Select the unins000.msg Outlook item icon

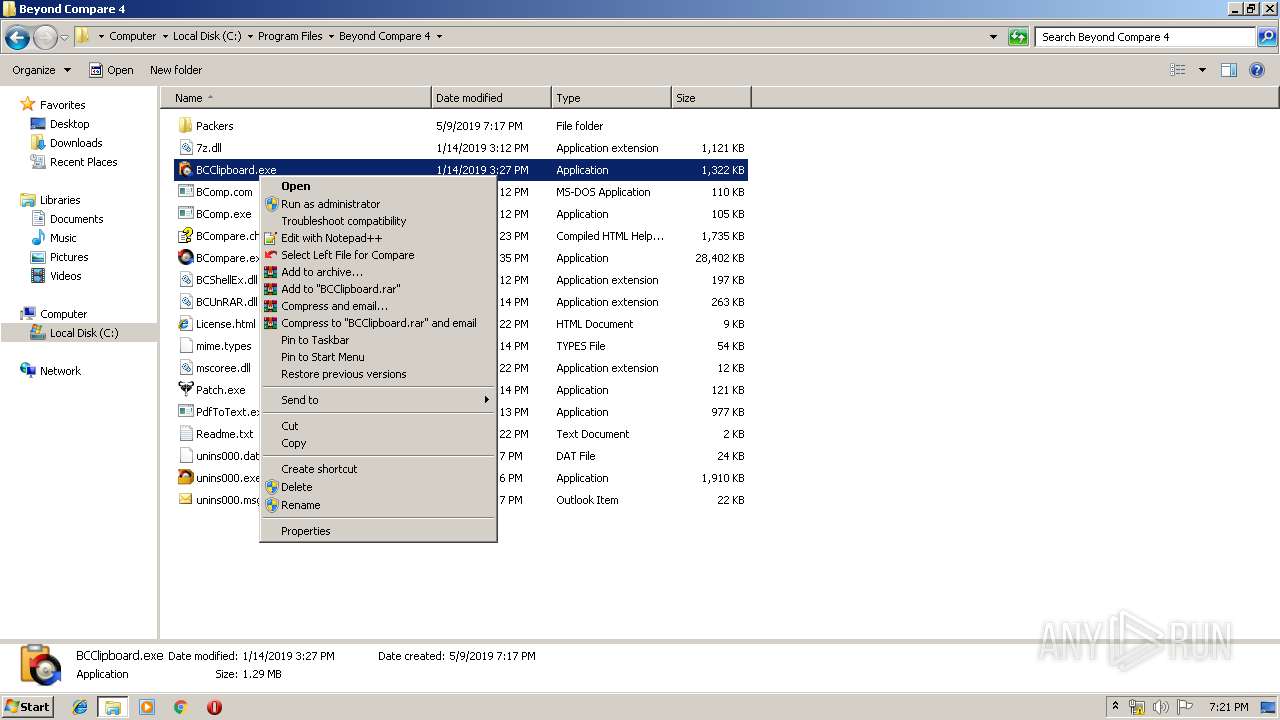point(185,500)
